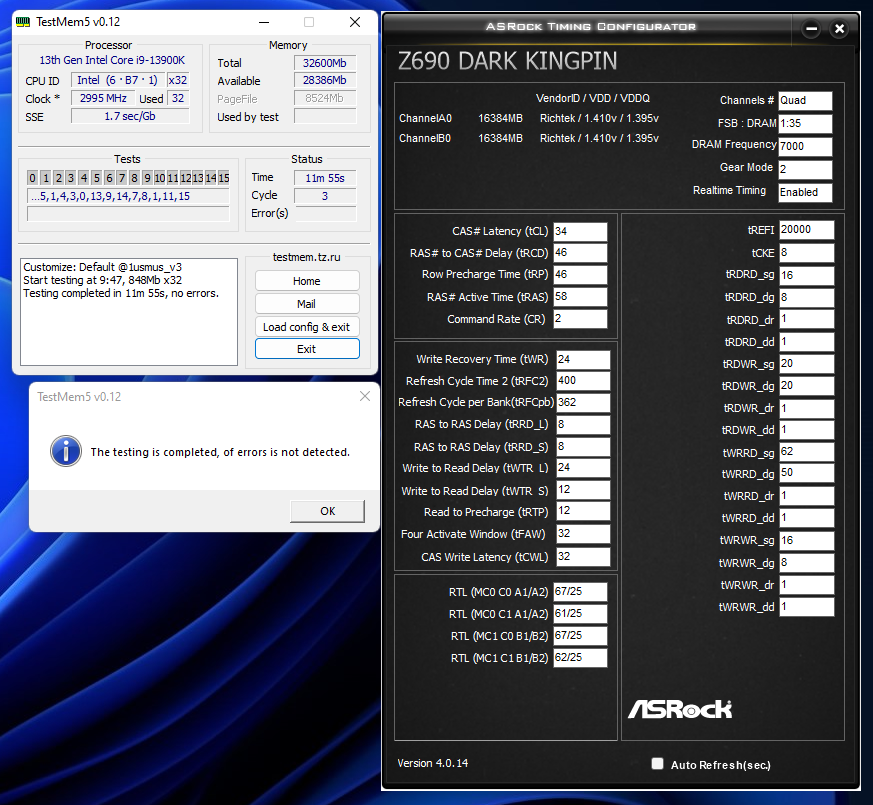
Task: Close the TestMem5 main window
Action: pos(355,22)
